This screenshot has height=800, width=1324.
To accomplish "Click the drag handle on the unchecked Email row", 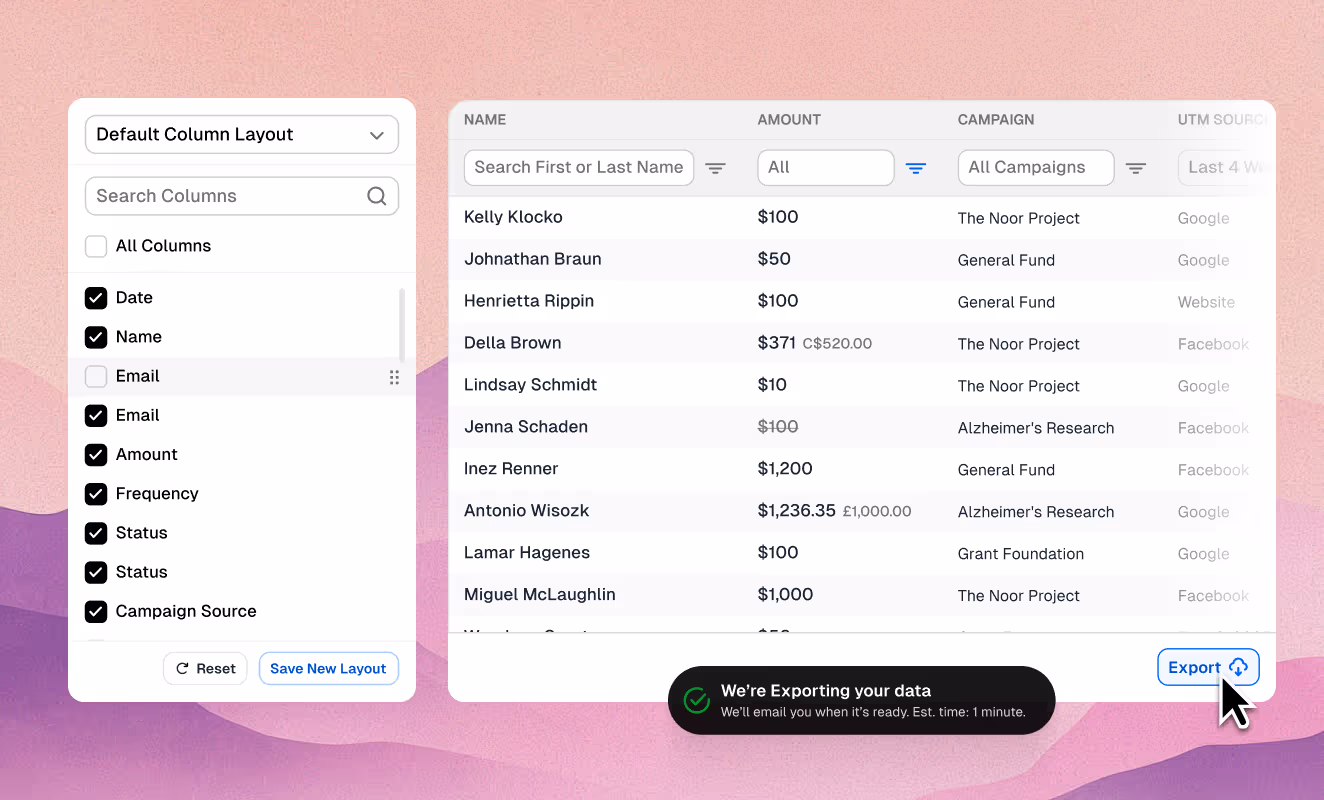I will click(394, 377).
